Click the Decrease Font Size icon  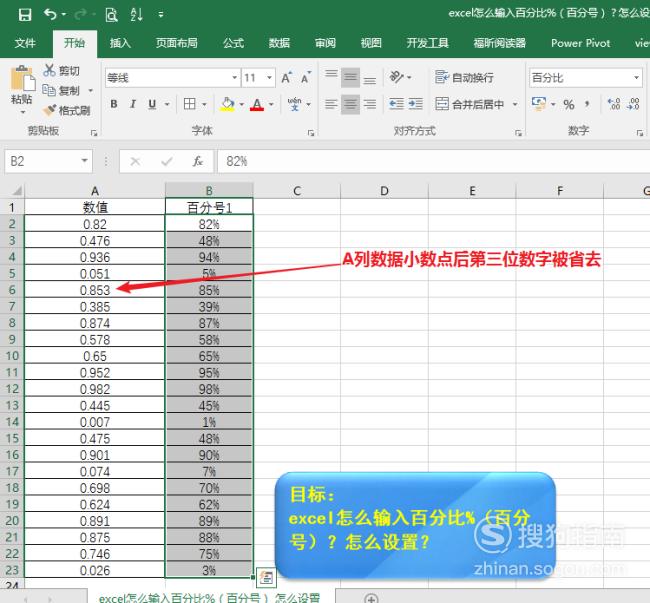(x=306, y=77)
